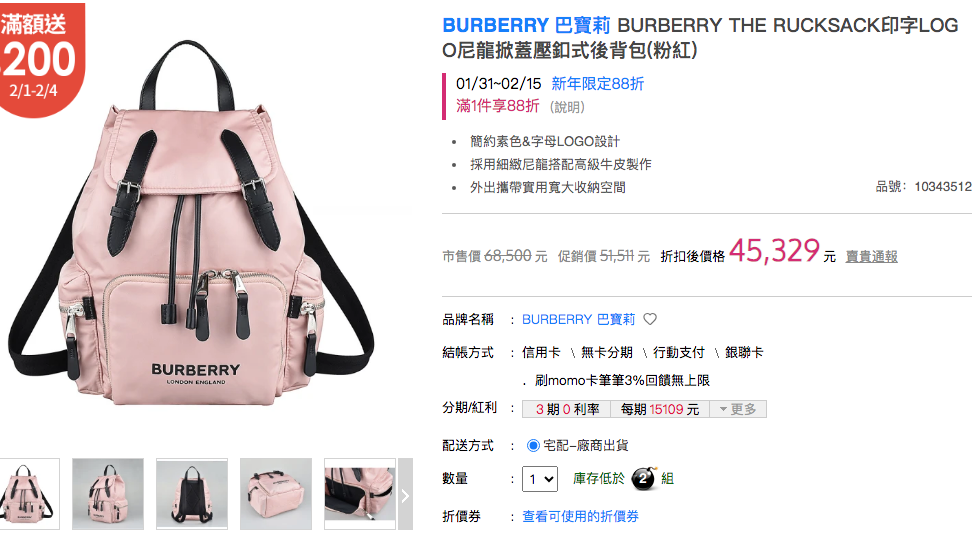Open 查看可使用的折價券 coupon link
This screenshot has width=974, height=535.
tap(580, 516)
